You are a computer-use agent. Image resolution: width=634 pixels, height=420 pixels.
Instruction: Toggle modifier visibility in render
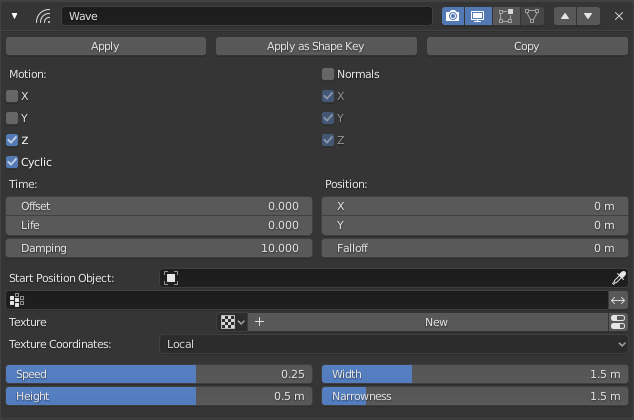(x=453, y=16)
